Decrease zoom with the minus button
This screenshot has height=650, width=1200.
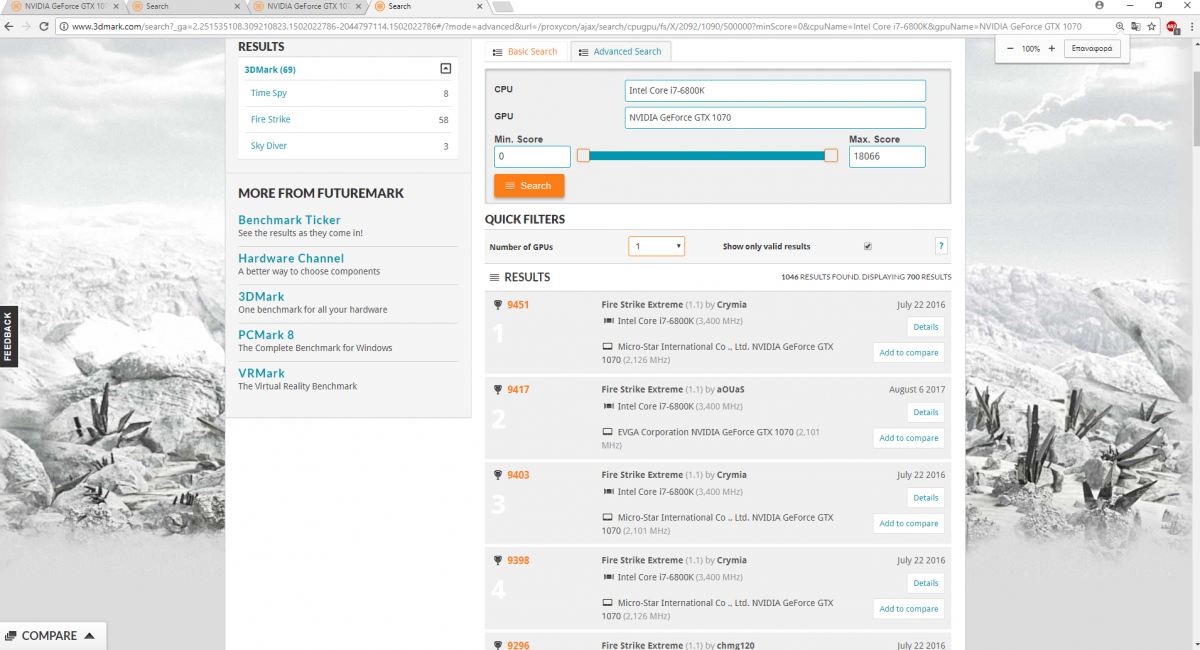(1010, 48)
